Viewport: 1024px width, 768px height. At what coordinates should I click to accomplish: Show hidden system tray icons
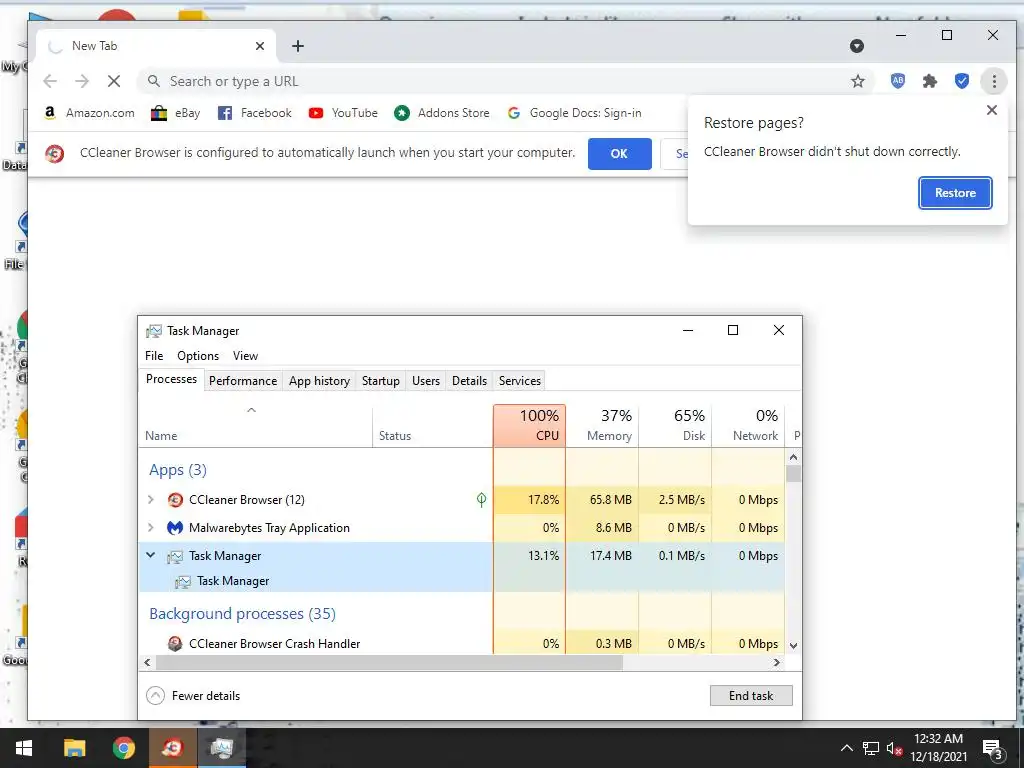point(846,748)
